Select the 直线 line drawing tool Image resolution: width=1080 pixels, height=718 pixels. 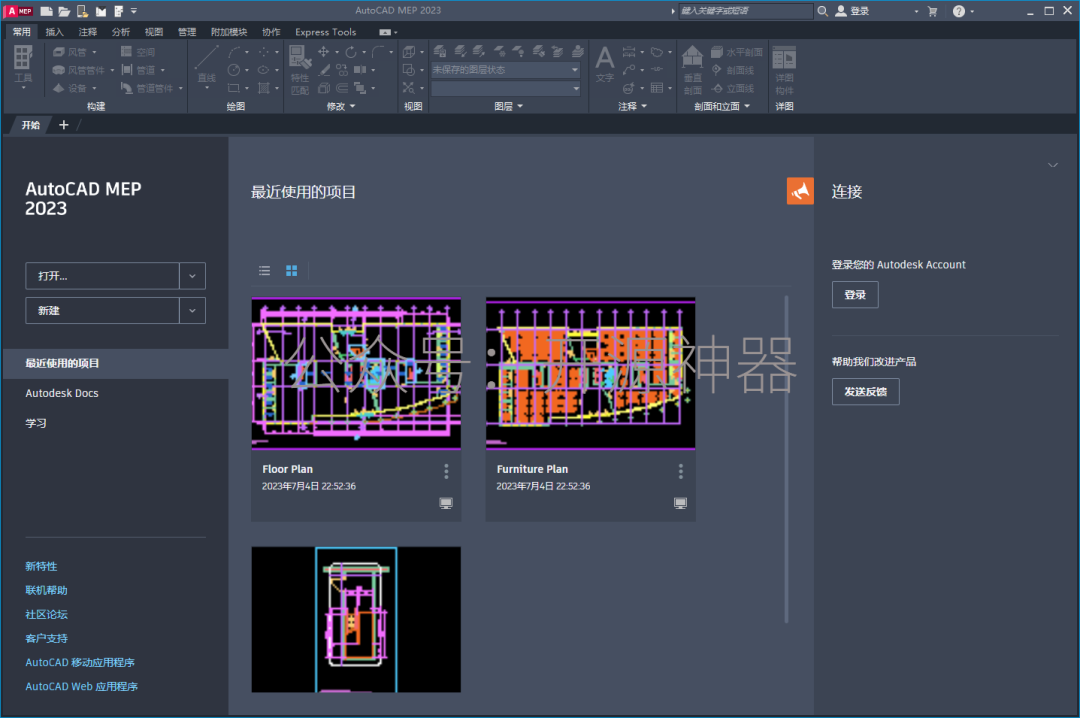[207, 66]
